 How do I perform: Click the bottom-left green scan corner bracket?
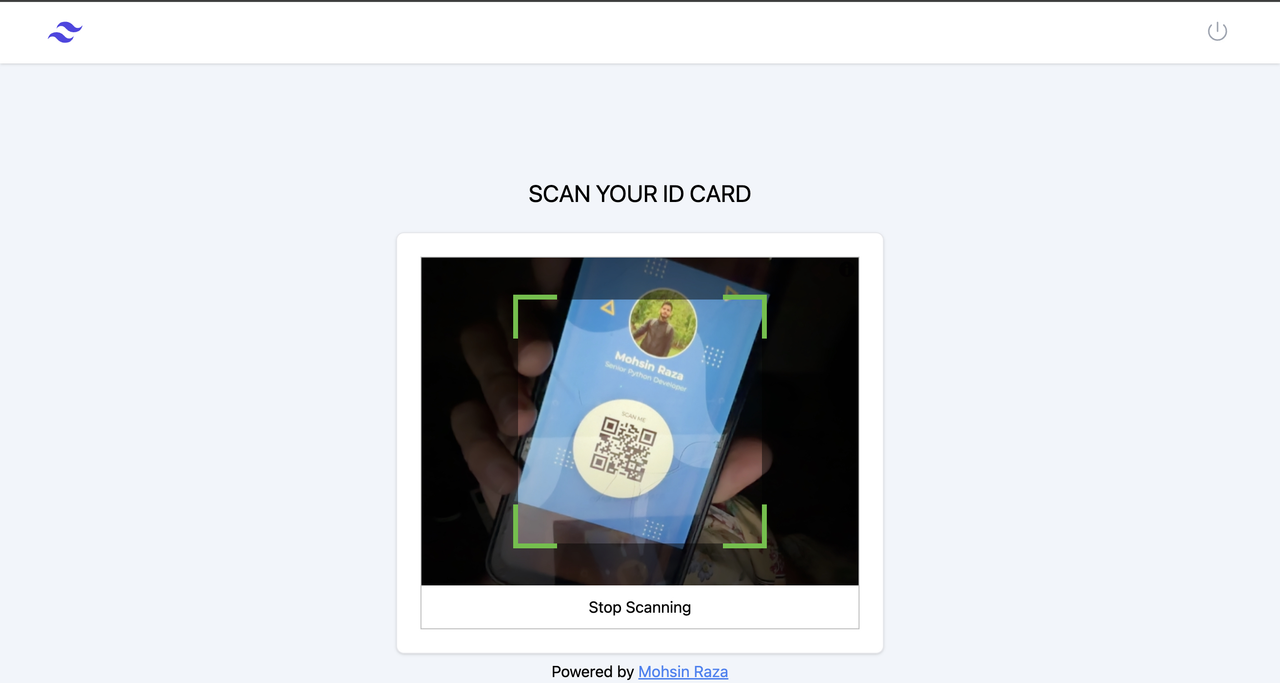[x=534, y=527]
